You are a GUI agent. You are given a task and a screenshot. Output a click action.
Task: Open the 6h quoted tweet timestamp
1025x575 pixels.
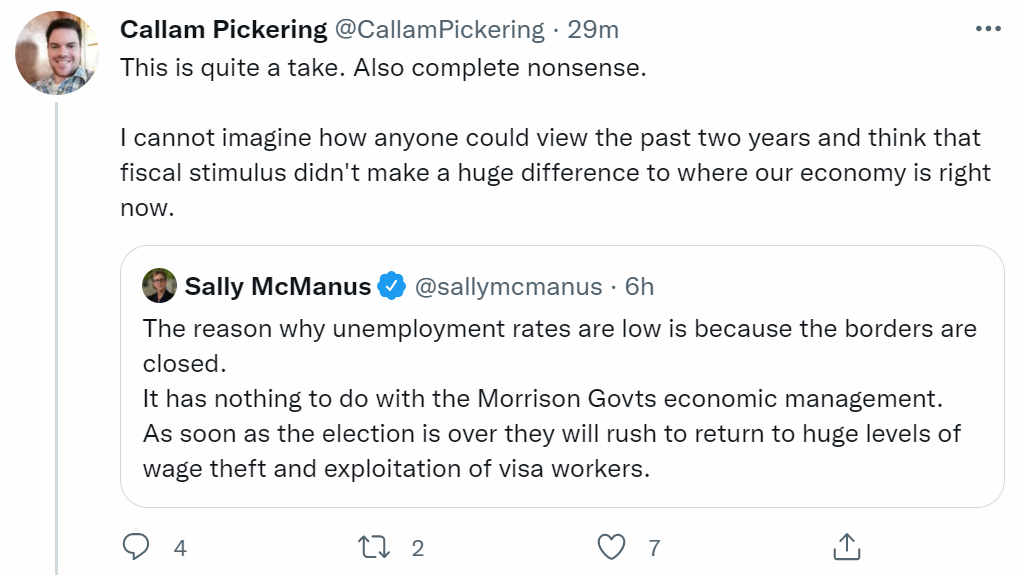pyautogui.click(x=639, y=287)
